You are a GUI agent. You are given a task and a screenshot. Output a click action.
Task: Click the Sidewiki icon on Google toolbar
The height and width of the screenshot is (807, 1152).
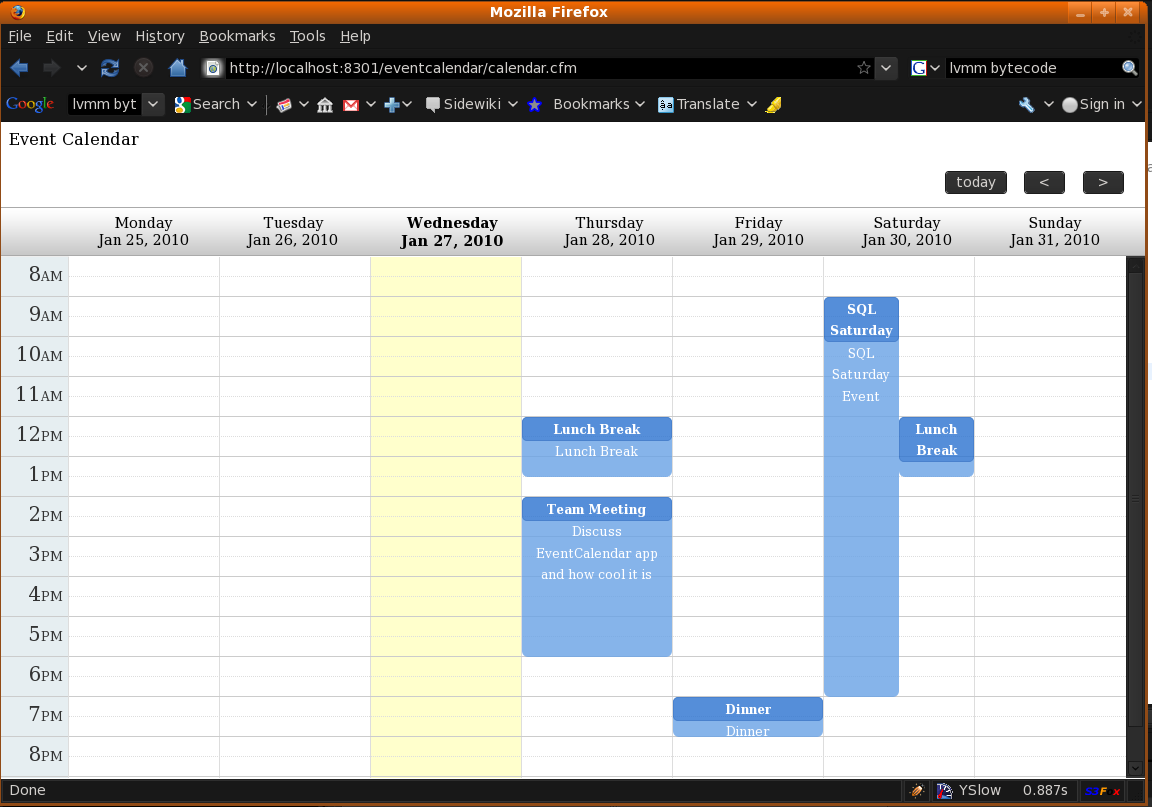432,104
